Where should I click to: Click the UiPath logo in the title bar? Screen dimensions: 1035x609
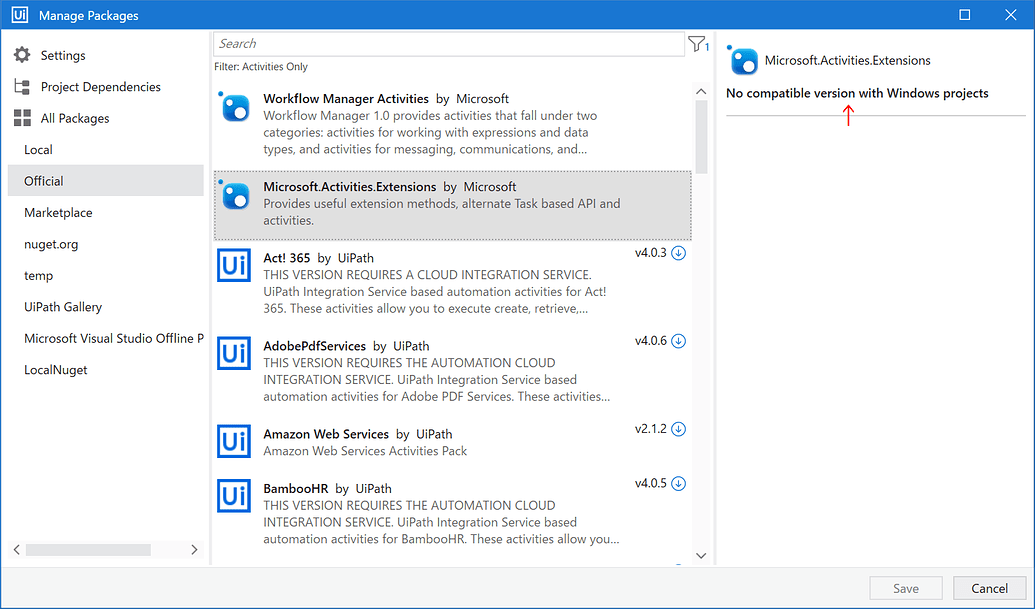pos(20,14)
